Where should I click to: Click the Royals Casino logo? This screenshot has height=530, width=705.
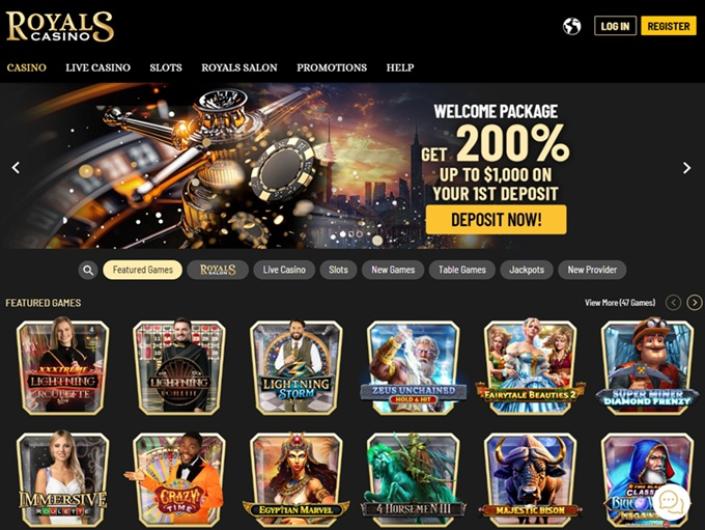click(x=60, y=27)
